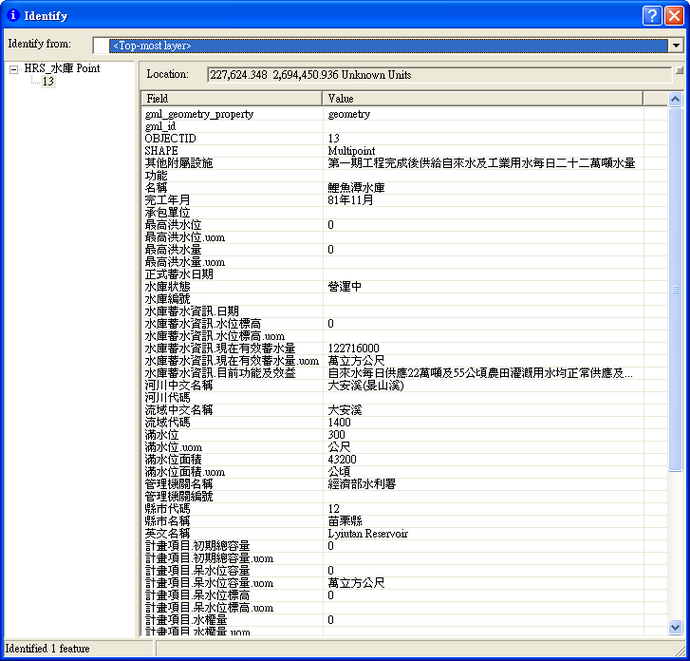This screenshot has height=661, width=690.
Task: Click the Field column header
Action: pyautogui.click(x=232, y=99)
